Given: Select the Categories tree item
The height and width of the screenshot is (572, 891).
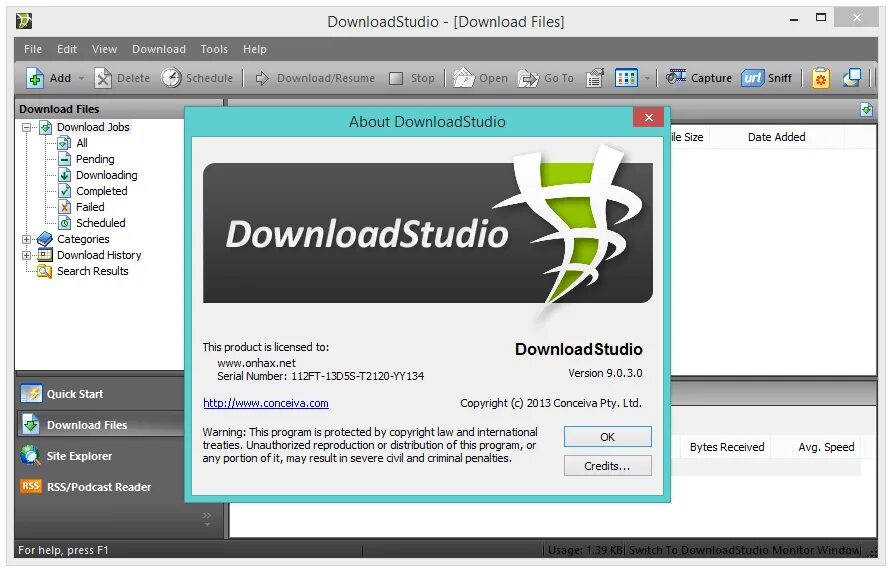Looking at the screenshot, I should (x=83, y=239).
